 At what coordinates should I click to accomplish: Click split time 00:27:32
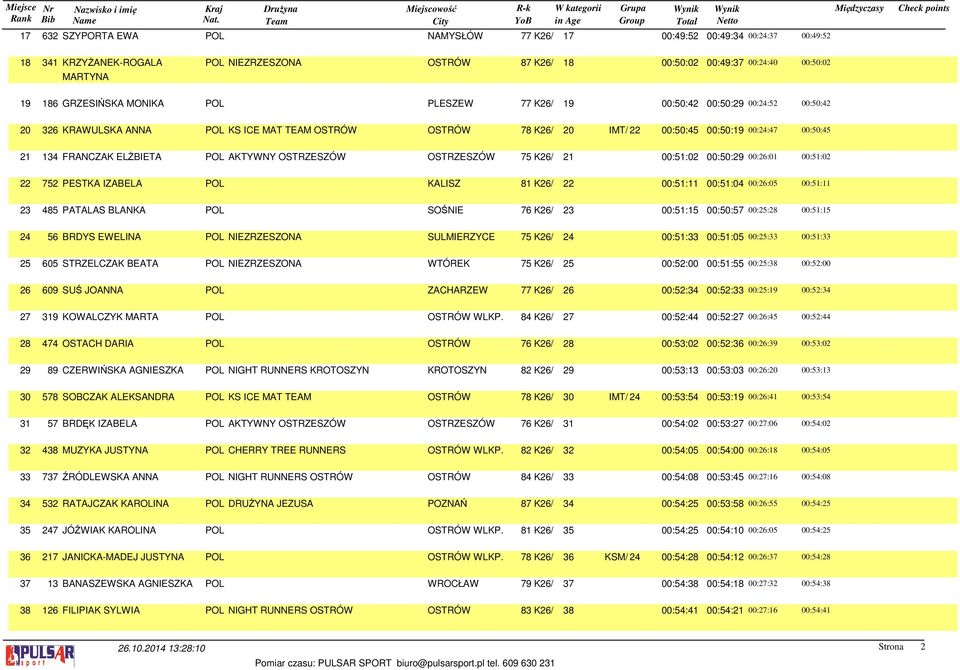coord(762,584)
